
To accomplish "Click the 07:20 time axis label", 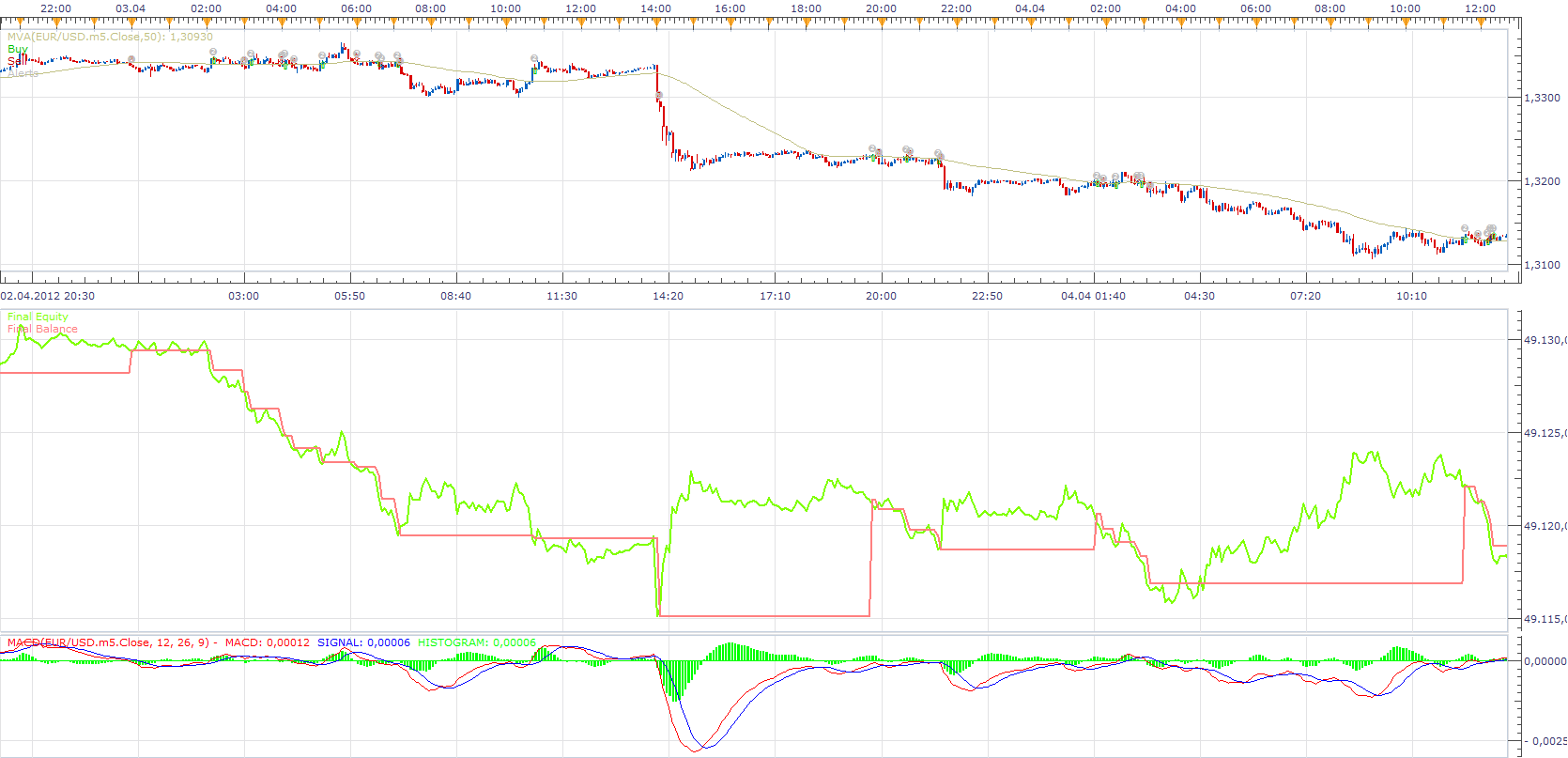I will click(x=1305, y=296).
